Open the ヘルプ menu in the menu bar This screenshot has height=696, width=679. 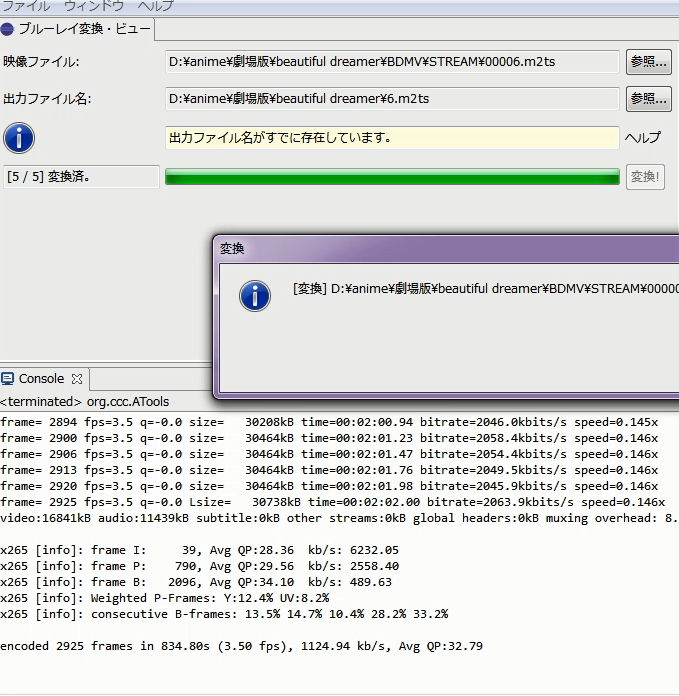click(x=155, y=6)
